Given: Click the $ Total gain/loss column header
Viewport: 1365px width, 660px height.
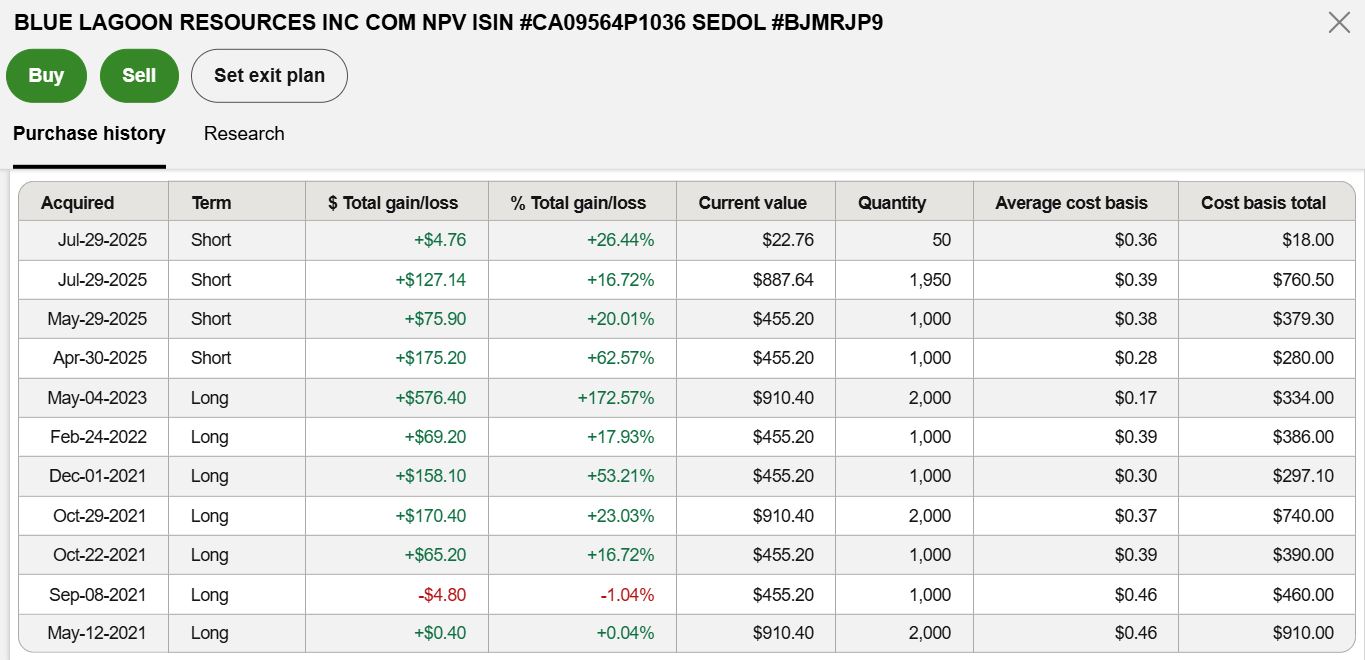Looking at the screenshot, I should tap(393, 202).
